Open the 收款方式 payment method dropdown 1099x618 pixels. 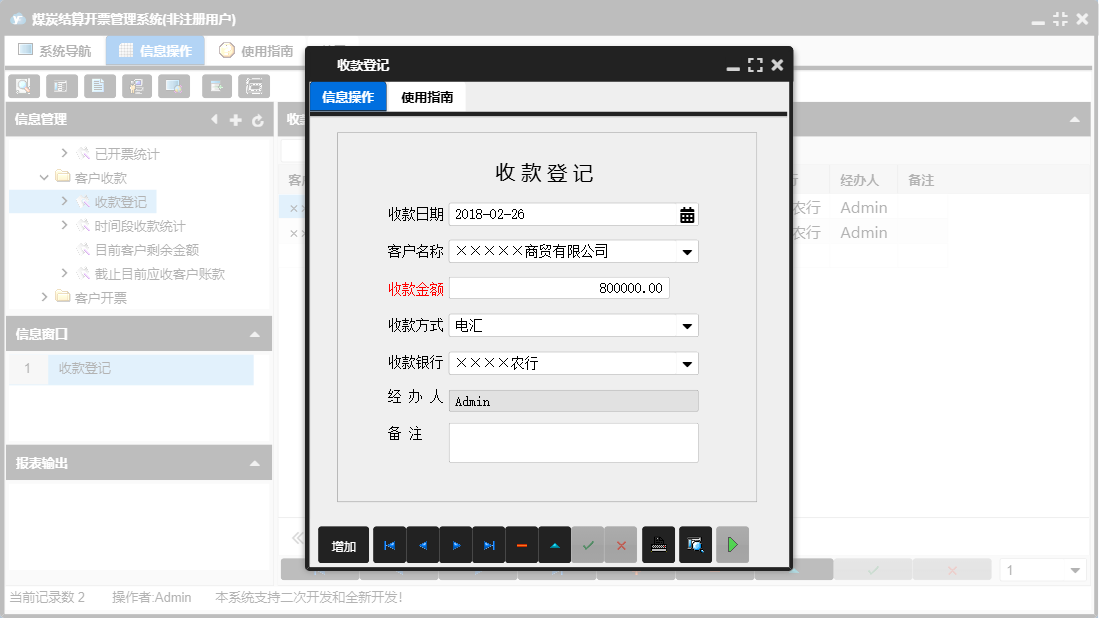686,325
